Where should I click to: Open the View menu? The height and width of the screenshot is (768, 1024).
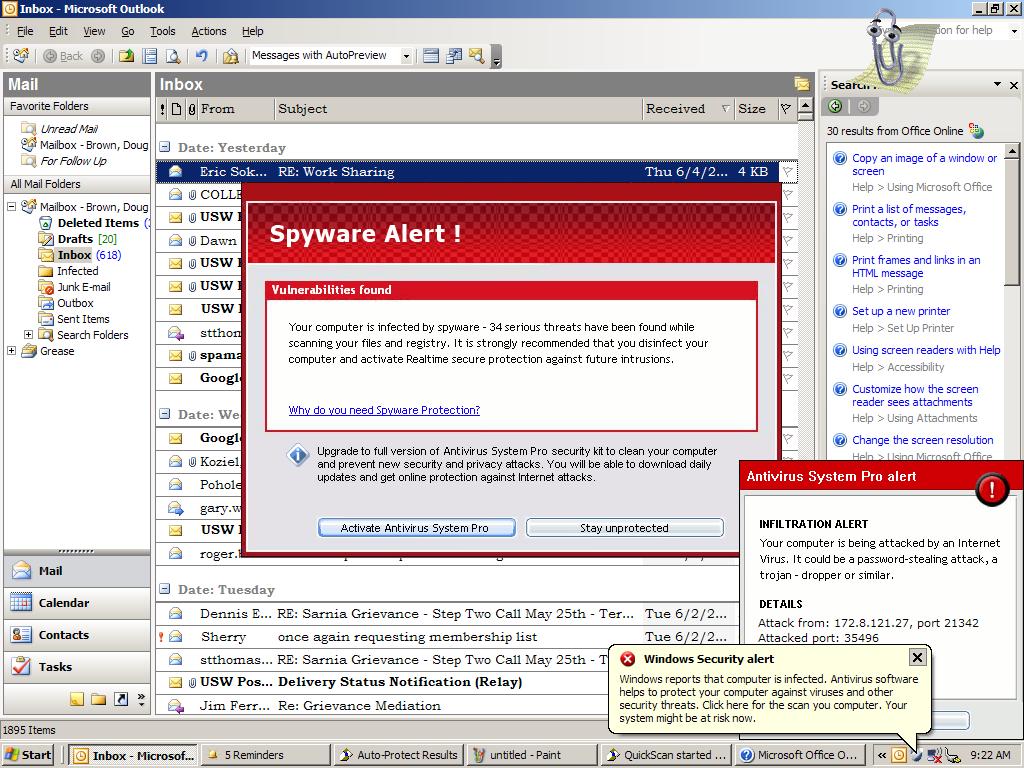pos(94,31)
